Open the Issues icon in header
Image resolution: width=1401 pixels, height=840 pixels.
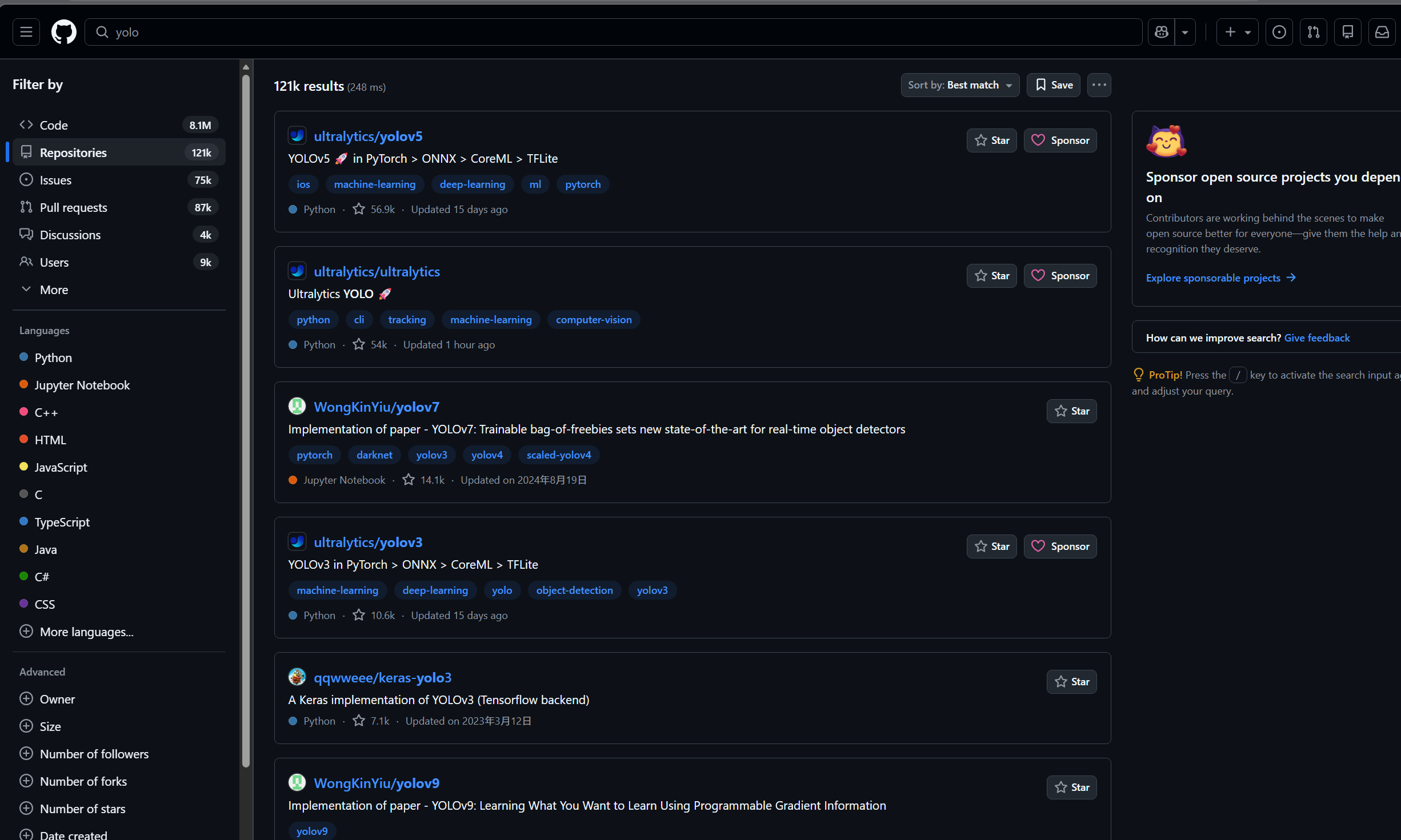click(1279, 32)
